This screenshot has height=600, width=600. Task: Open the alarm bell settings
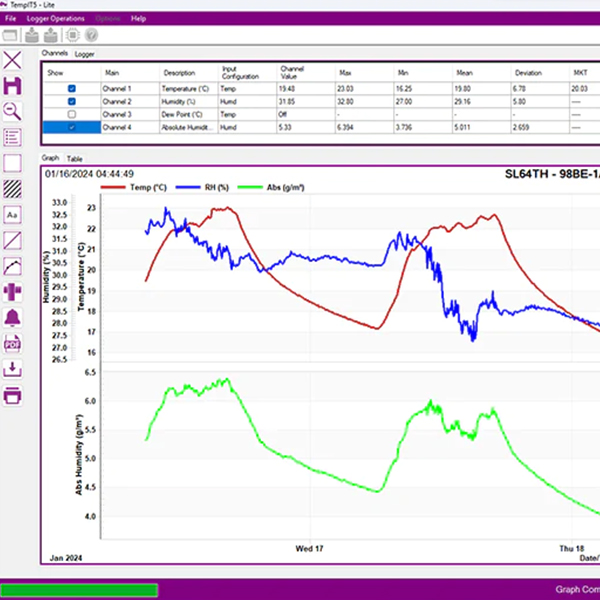(13, 318)
